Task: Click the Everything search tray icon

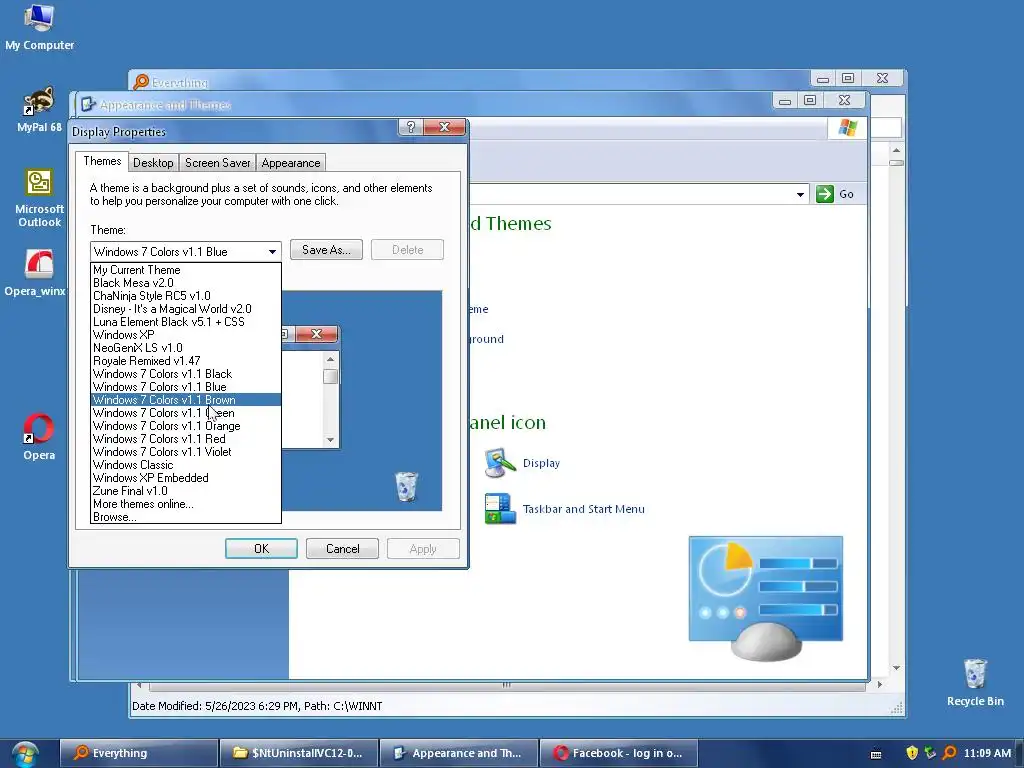Action: pos(950,753)
